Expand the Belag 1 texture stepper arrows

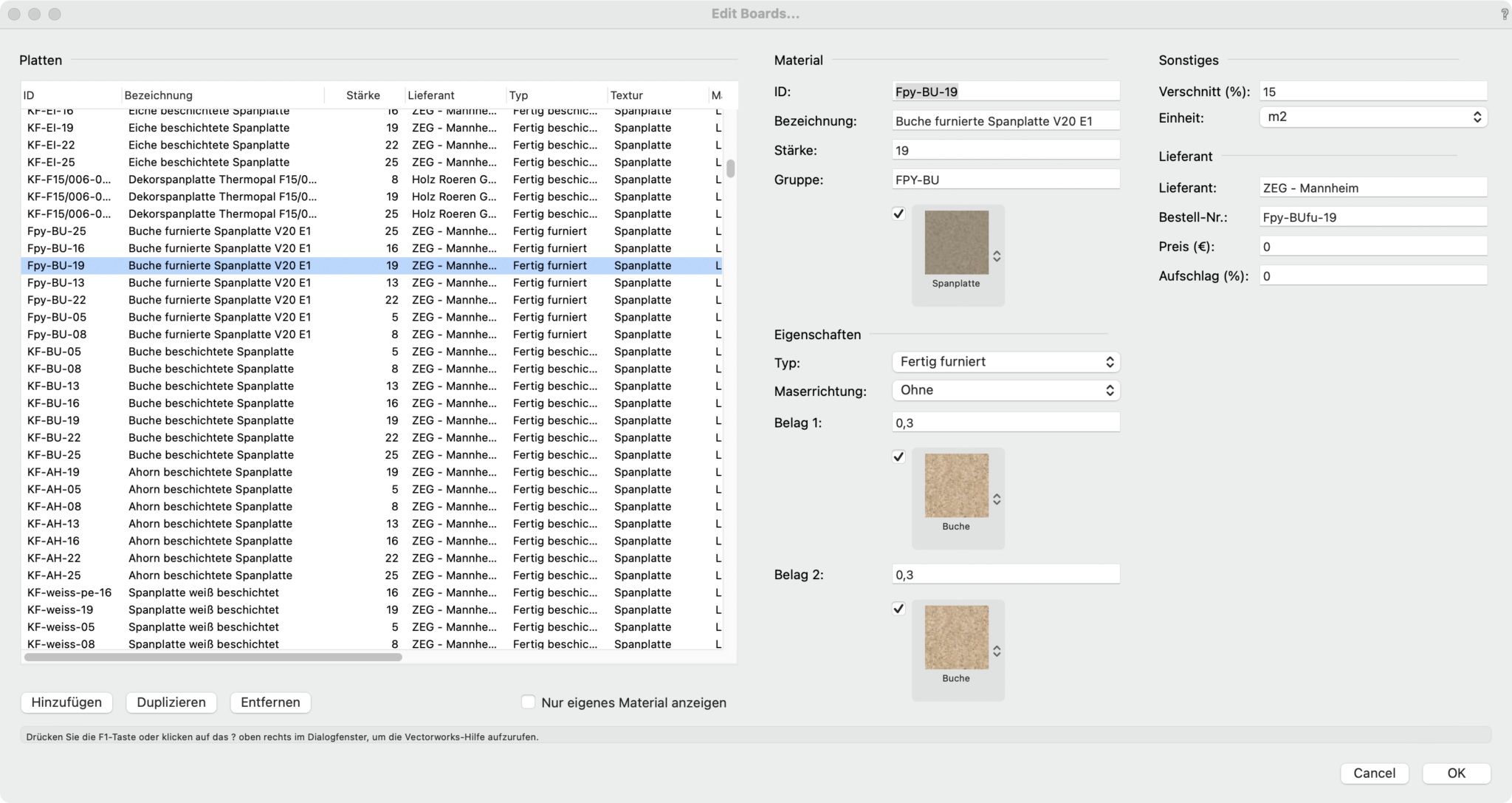pyautogui.click(x=997, y=499)
